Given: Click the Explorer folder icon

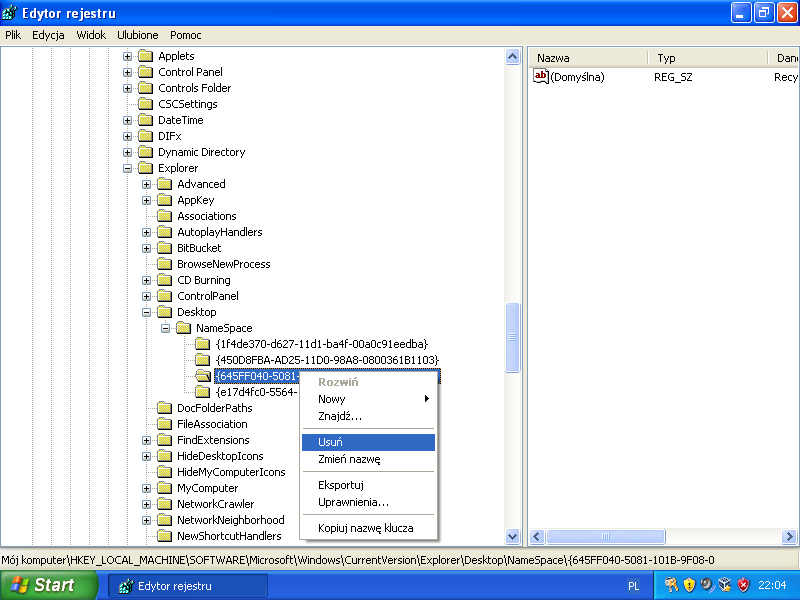Looking at the screenshot, I should (x=146, y=168).
